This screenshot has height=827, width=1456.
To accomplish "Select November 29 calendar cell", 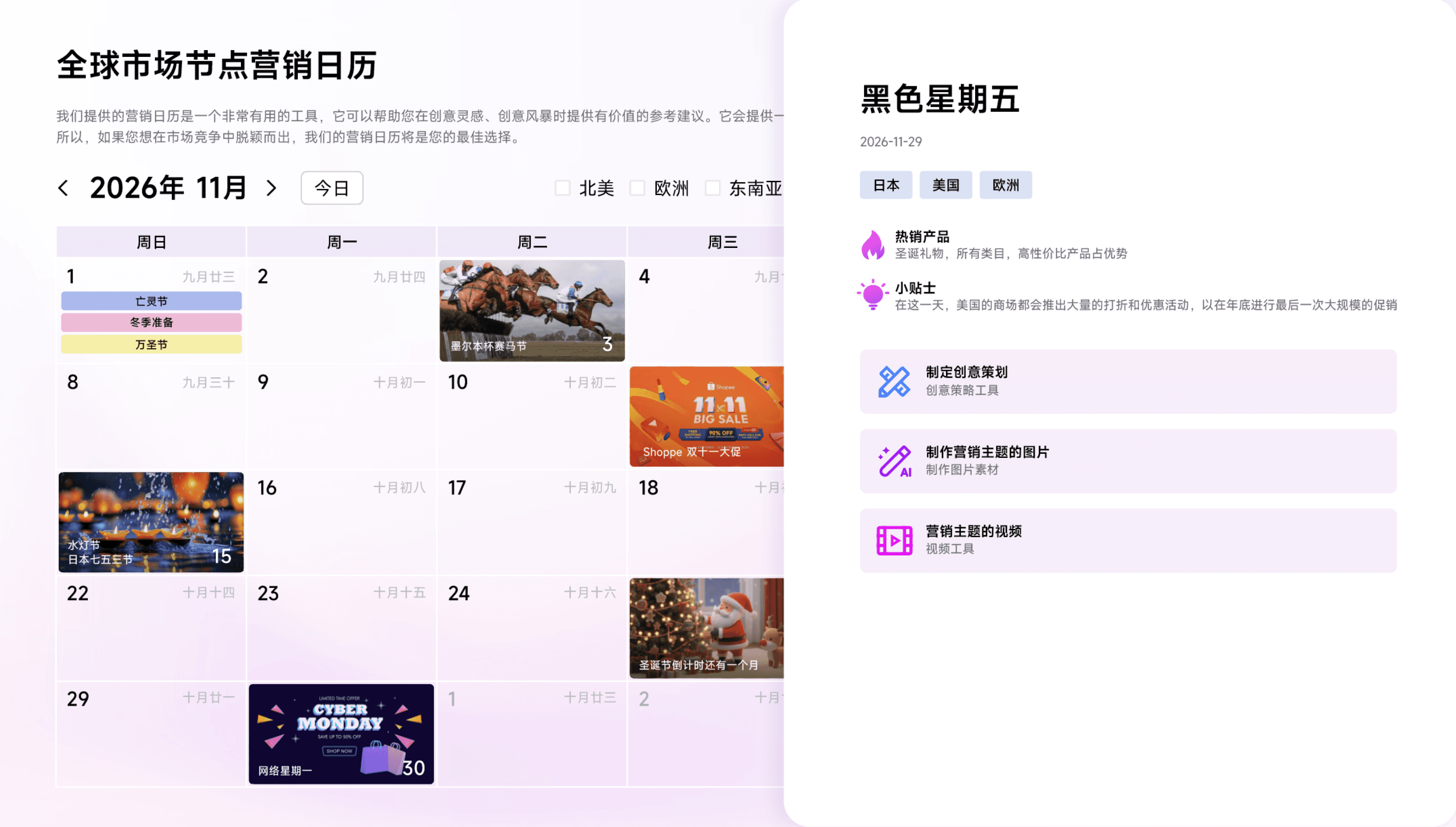I will 151,734.
